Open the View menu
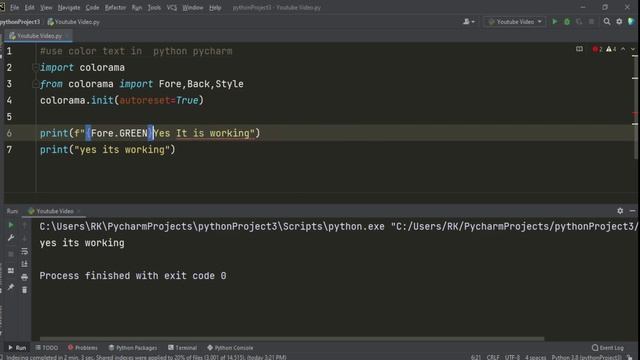This screenshot has height=360, width=640. click(x=46, y=7)
